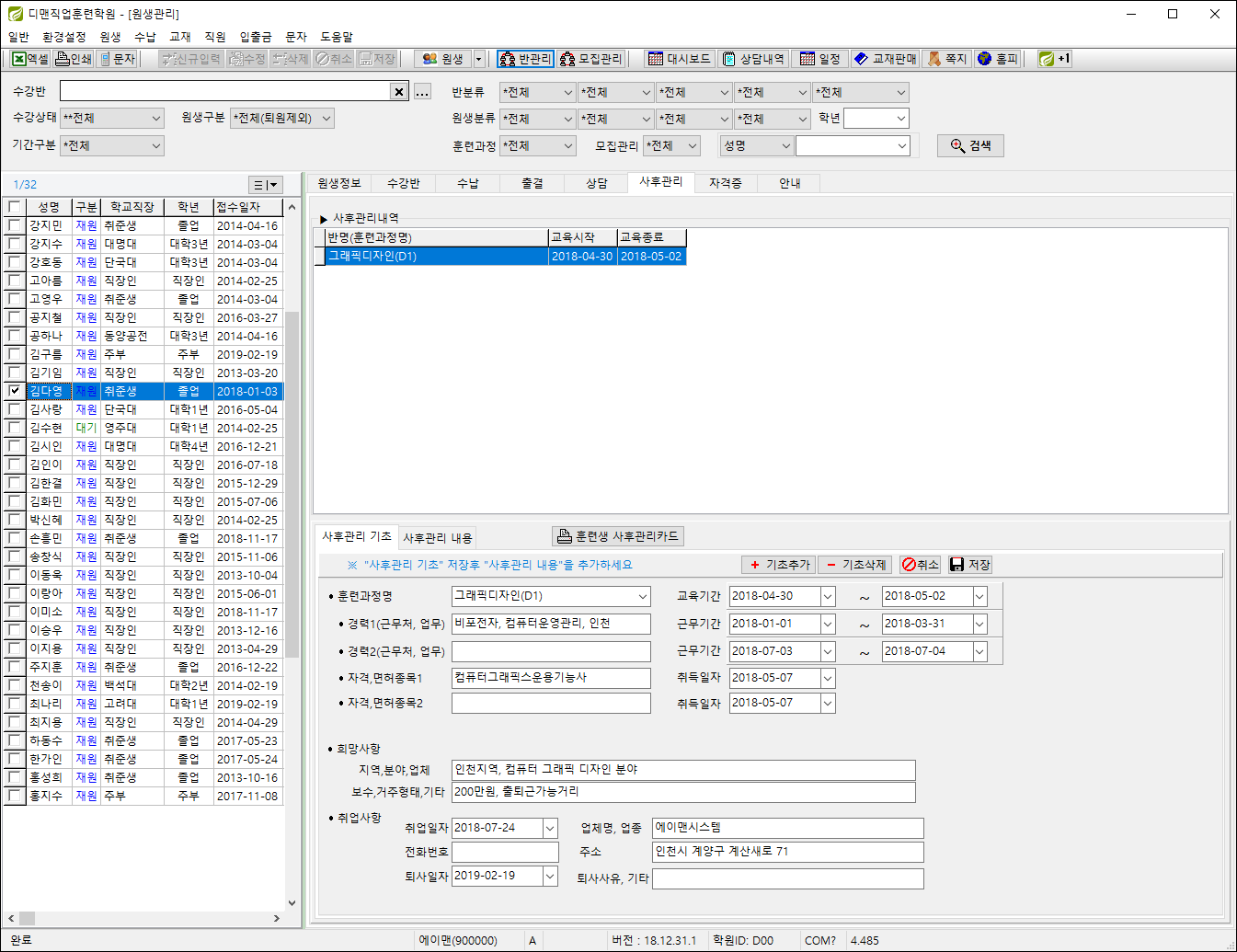Screen dimensions: 1237x952
Task: Open the 환경설정 menu
Action: (x=64, y=37)
